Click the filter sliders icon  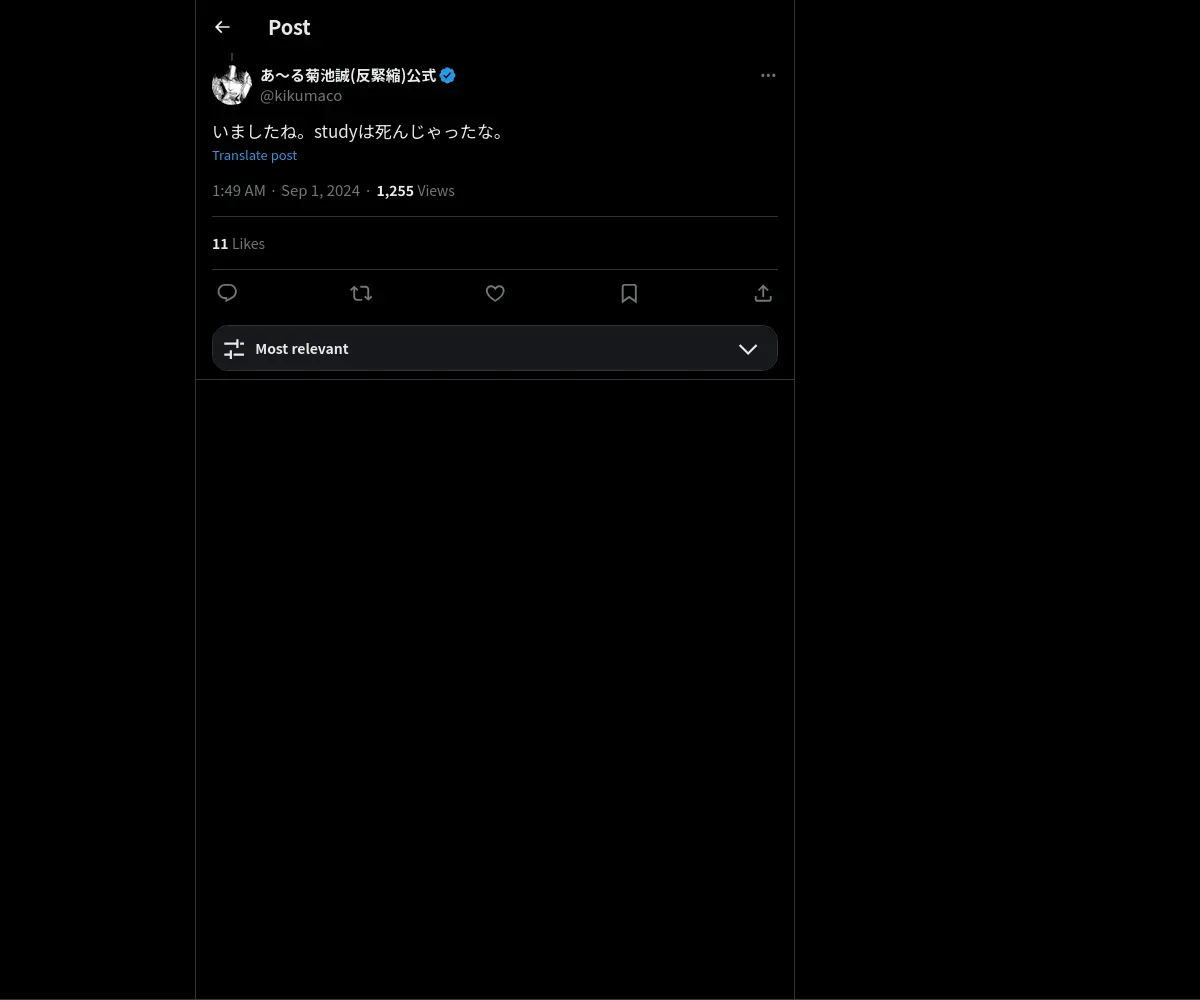point(234,349)
